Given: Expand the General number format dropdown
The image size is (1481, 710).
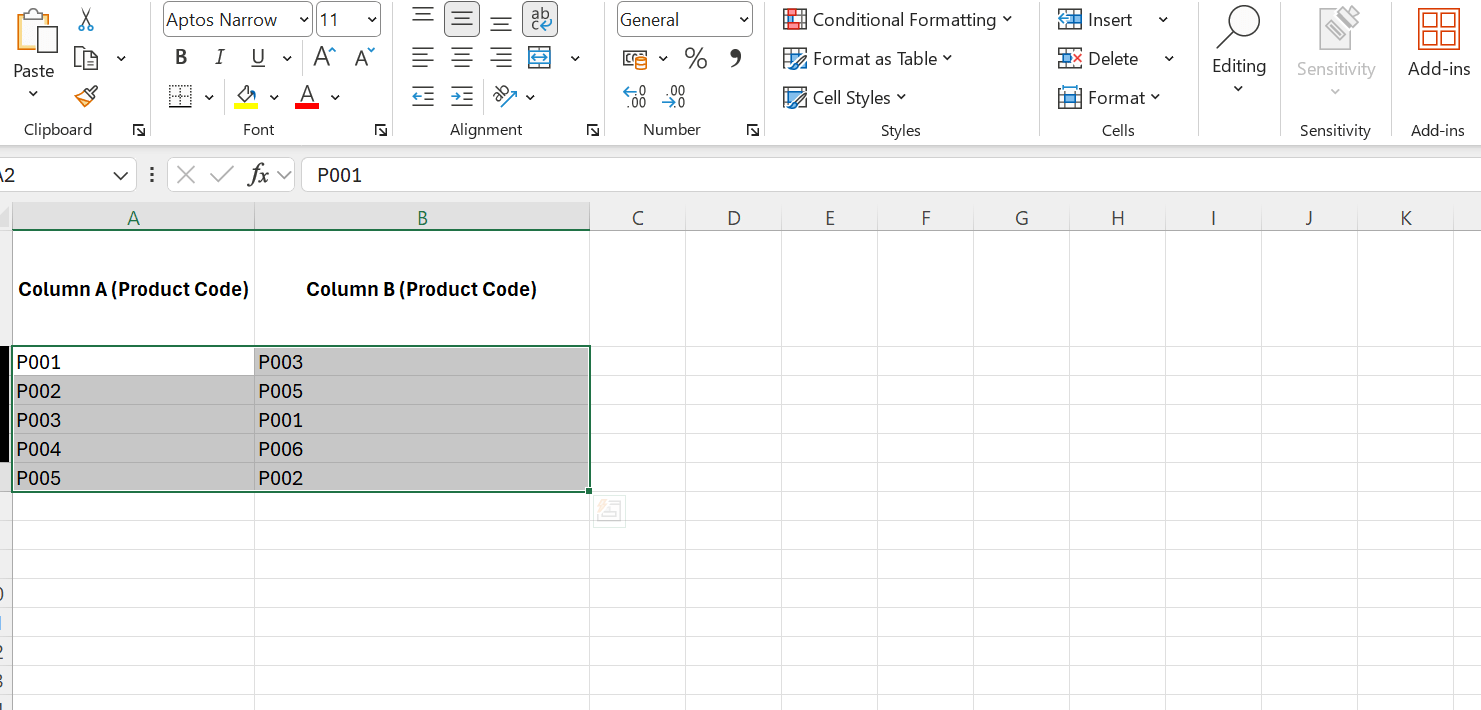Looking at the screenshot, I should (745, 19).
